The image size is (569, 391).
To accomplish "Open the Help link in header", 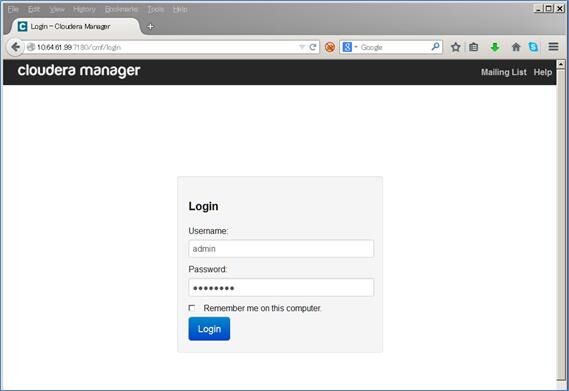I will point(543,72).
